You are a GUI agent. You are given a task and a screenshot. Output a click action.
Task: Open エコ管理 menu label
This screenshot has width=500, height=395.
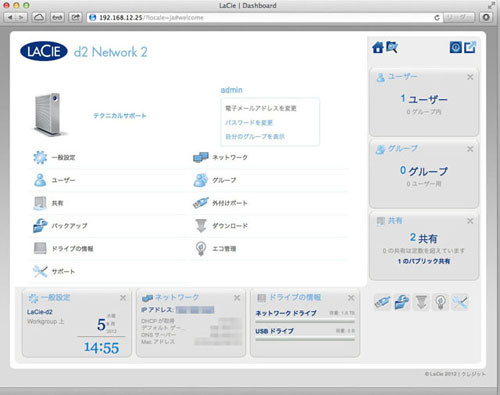click(224, 249)
